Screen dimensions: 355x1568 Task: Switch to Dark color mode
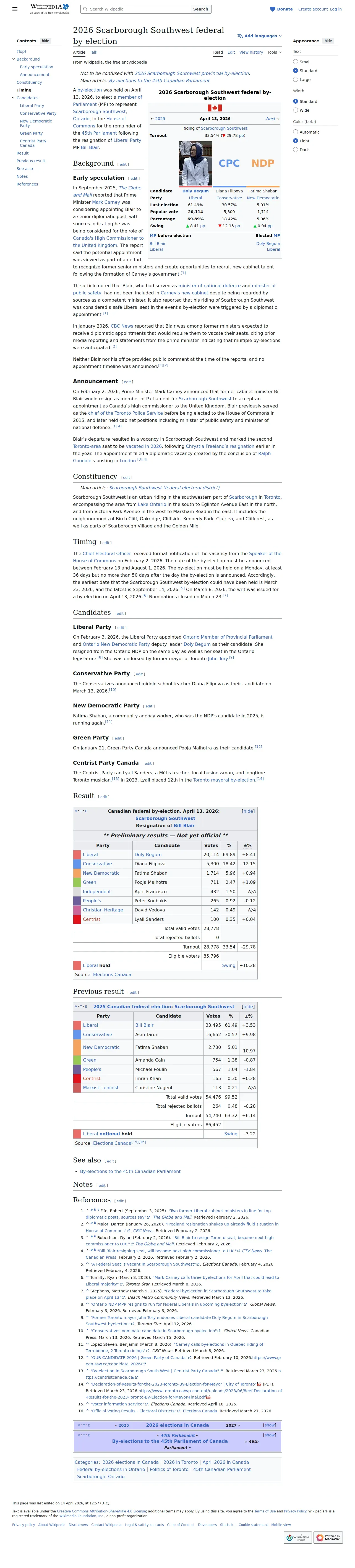[x=296, y=150]
